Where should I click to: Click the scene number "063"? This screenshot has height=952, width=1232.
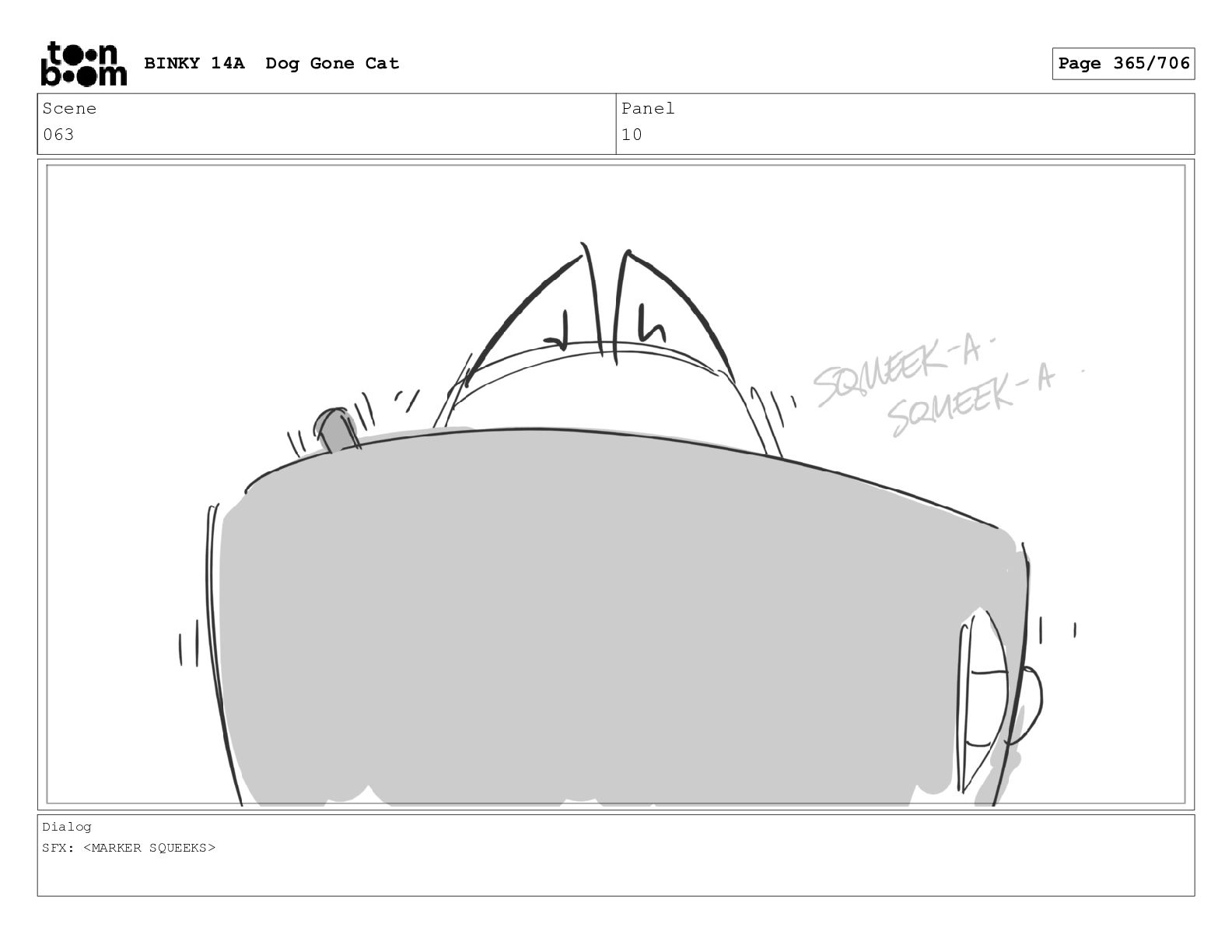coord(58,135)
